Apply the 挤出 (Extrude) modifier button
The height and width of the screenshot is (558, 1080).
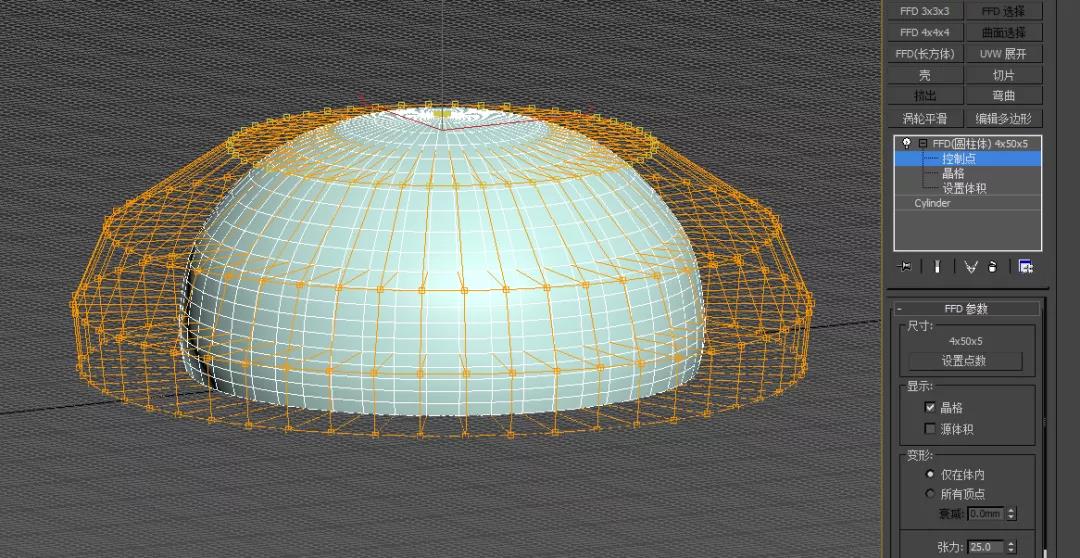click(924, 96)
